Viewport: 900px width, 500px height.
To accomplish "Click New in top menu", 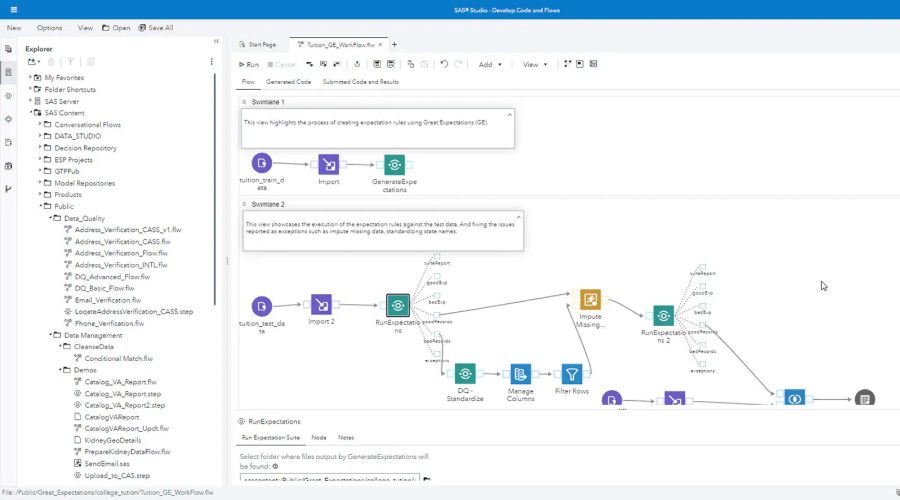I will click(x=14, y=28).
